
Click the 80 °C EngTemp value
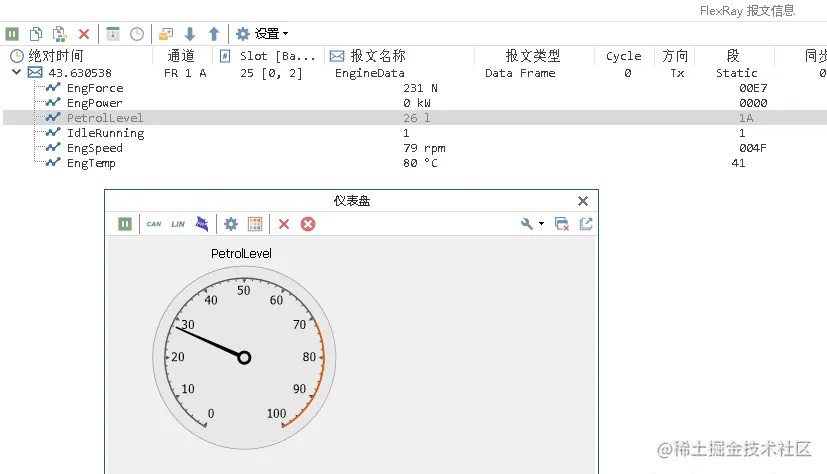tap(420, 163)
